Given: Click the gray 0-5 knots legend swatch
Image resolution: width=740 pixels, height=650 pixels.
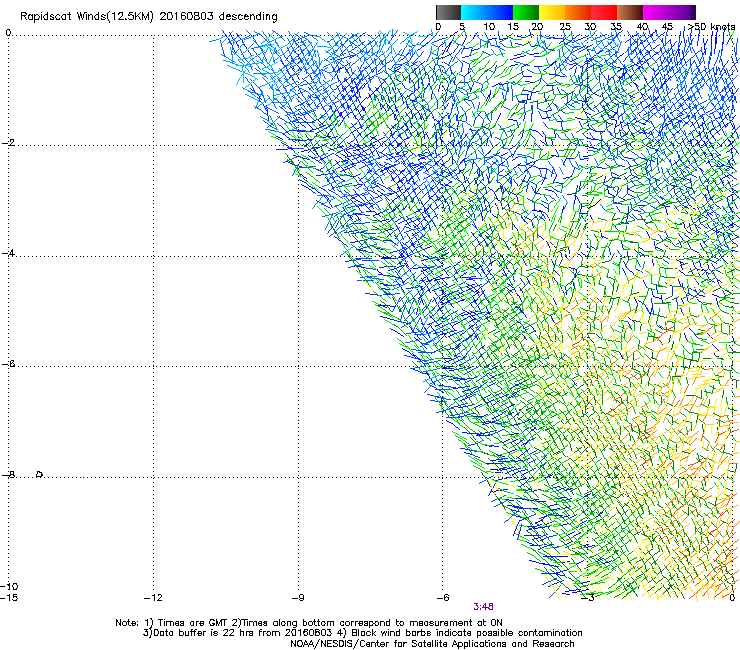Looking at the screenshot, I should tap(449, 12).
